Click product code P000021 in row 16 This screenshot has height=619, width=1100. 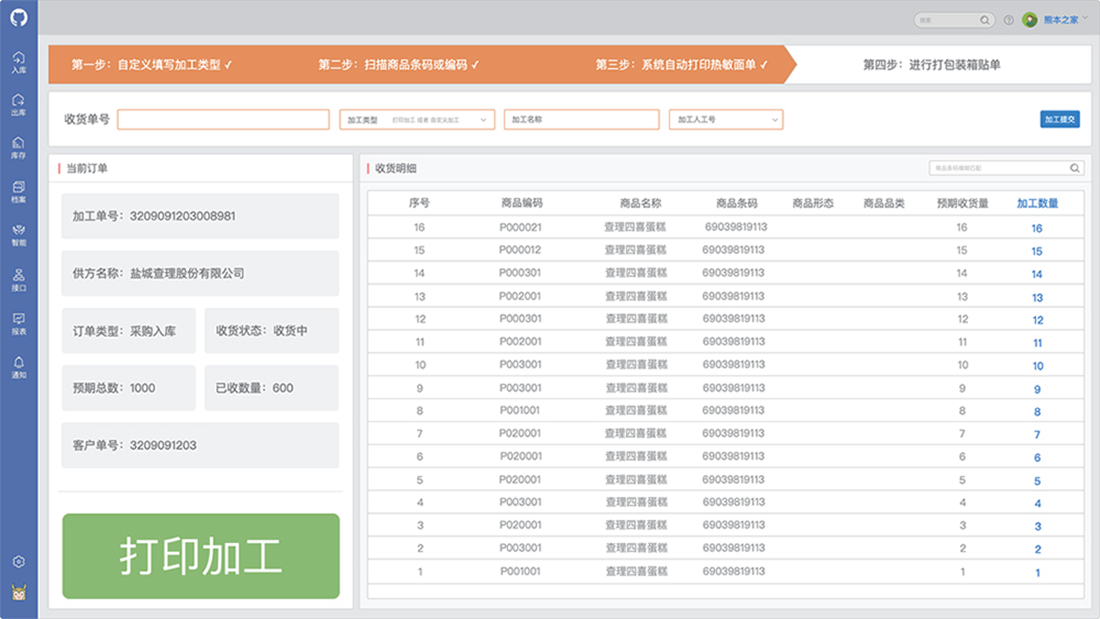coord(521,227)
